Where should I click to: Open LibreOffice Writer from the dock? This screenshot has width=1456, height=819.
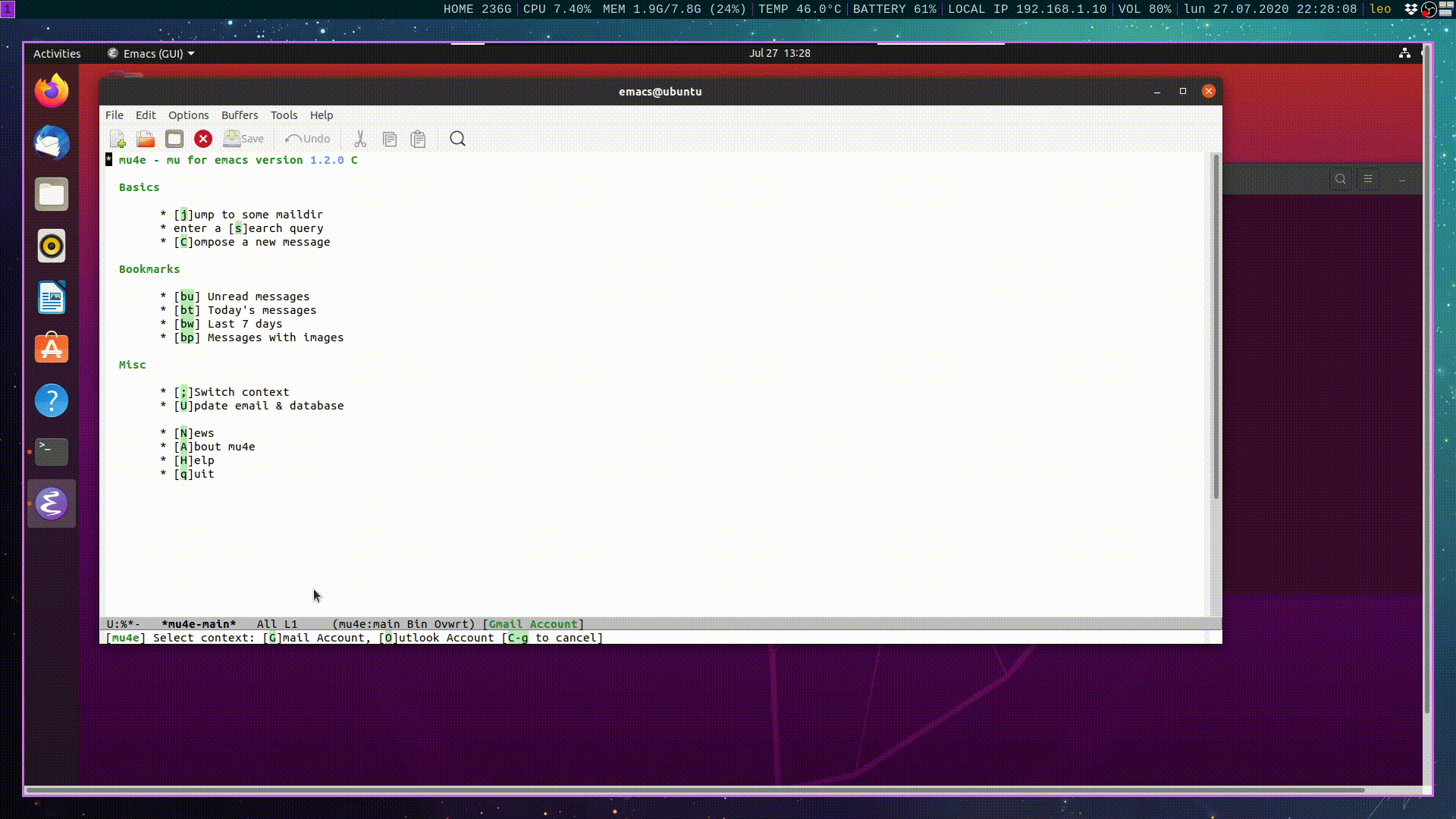[x=52, y=297]
